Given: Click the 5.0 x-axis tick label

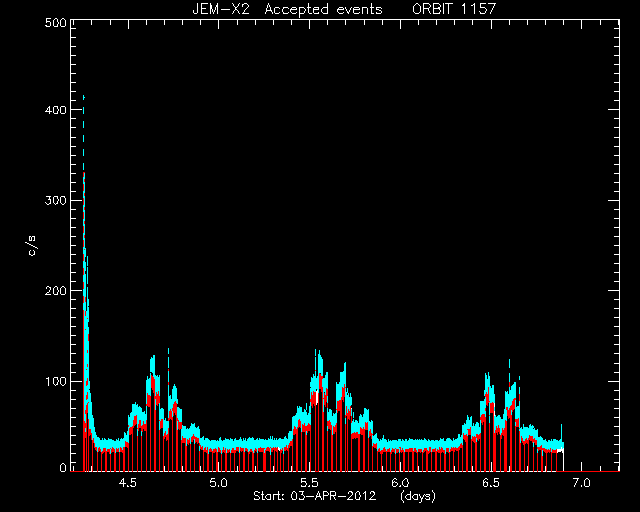Looking at the screenshot, I should pyautogui.click(x=218, y=483).
